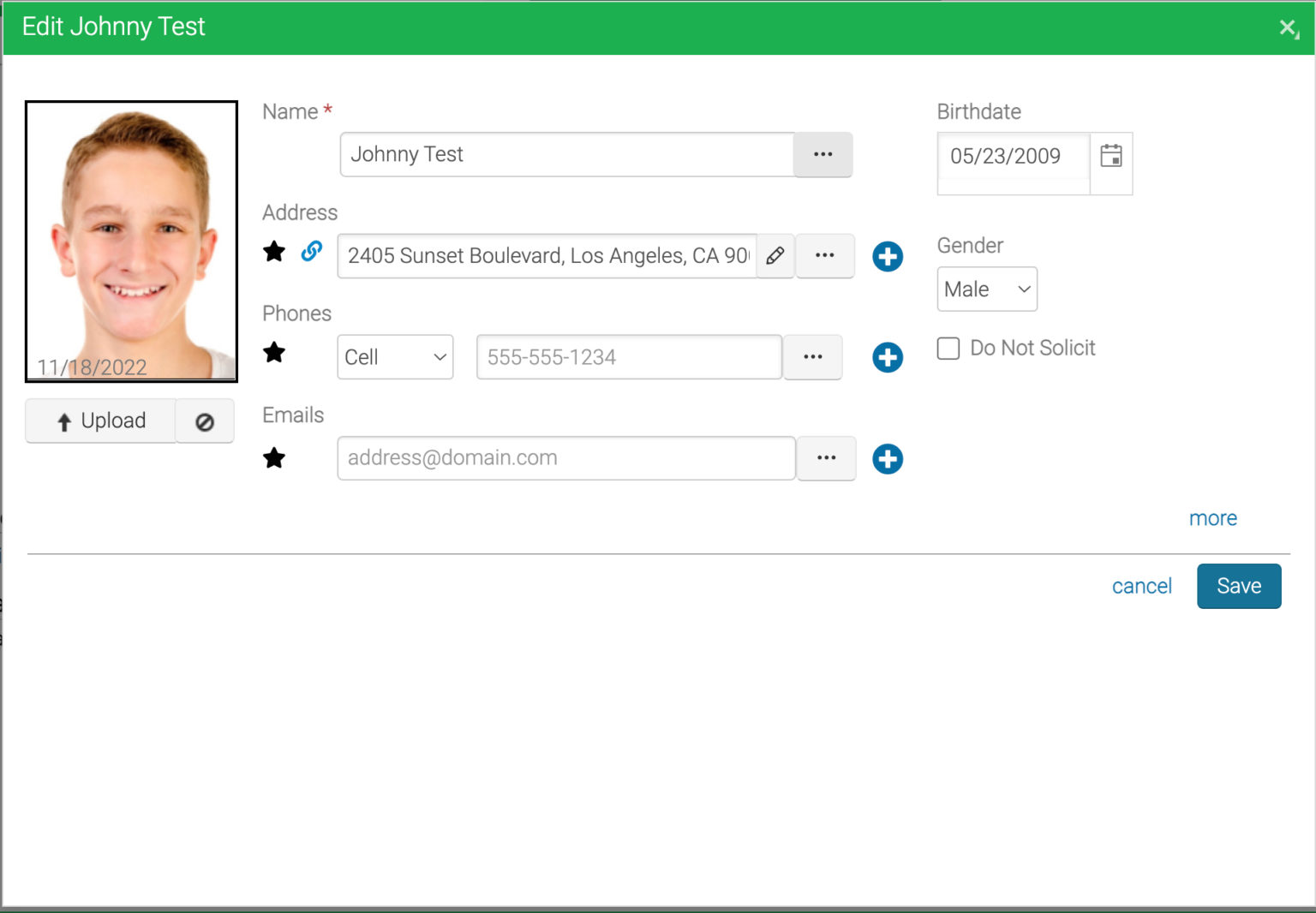1316x913 pixels.
Task: Enable the Do Not Solicit checkbox
Action: (x=948, y=348)
